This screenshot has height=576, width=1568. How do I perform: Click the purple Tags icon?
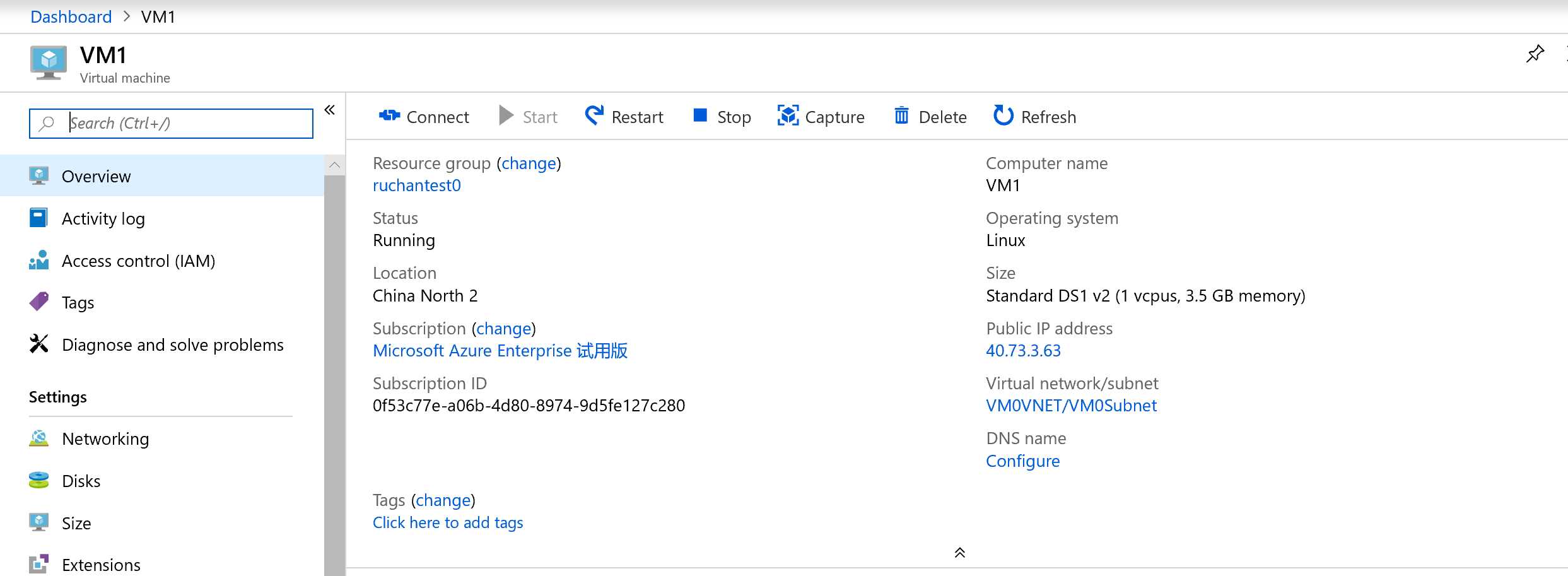[39, 302]
